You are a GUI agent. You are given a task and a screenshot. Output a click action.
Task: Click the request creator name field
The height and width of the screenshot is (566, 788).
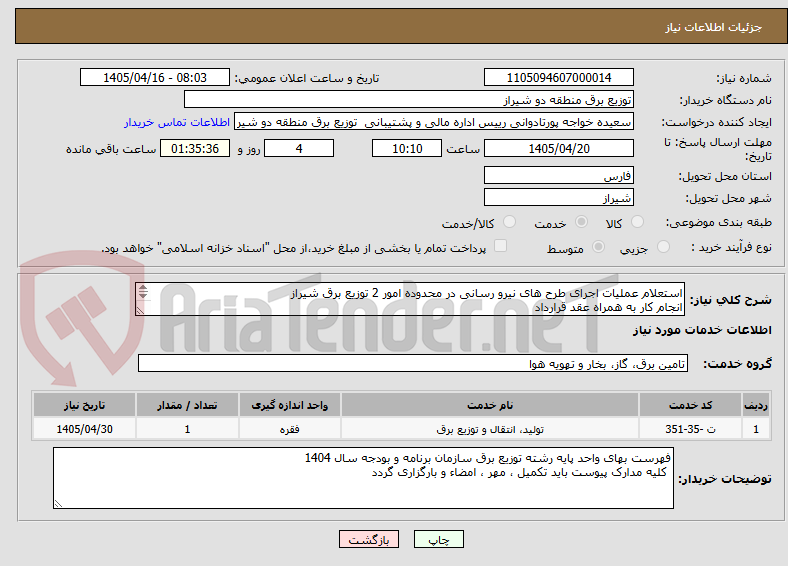[x=434, y=122]
